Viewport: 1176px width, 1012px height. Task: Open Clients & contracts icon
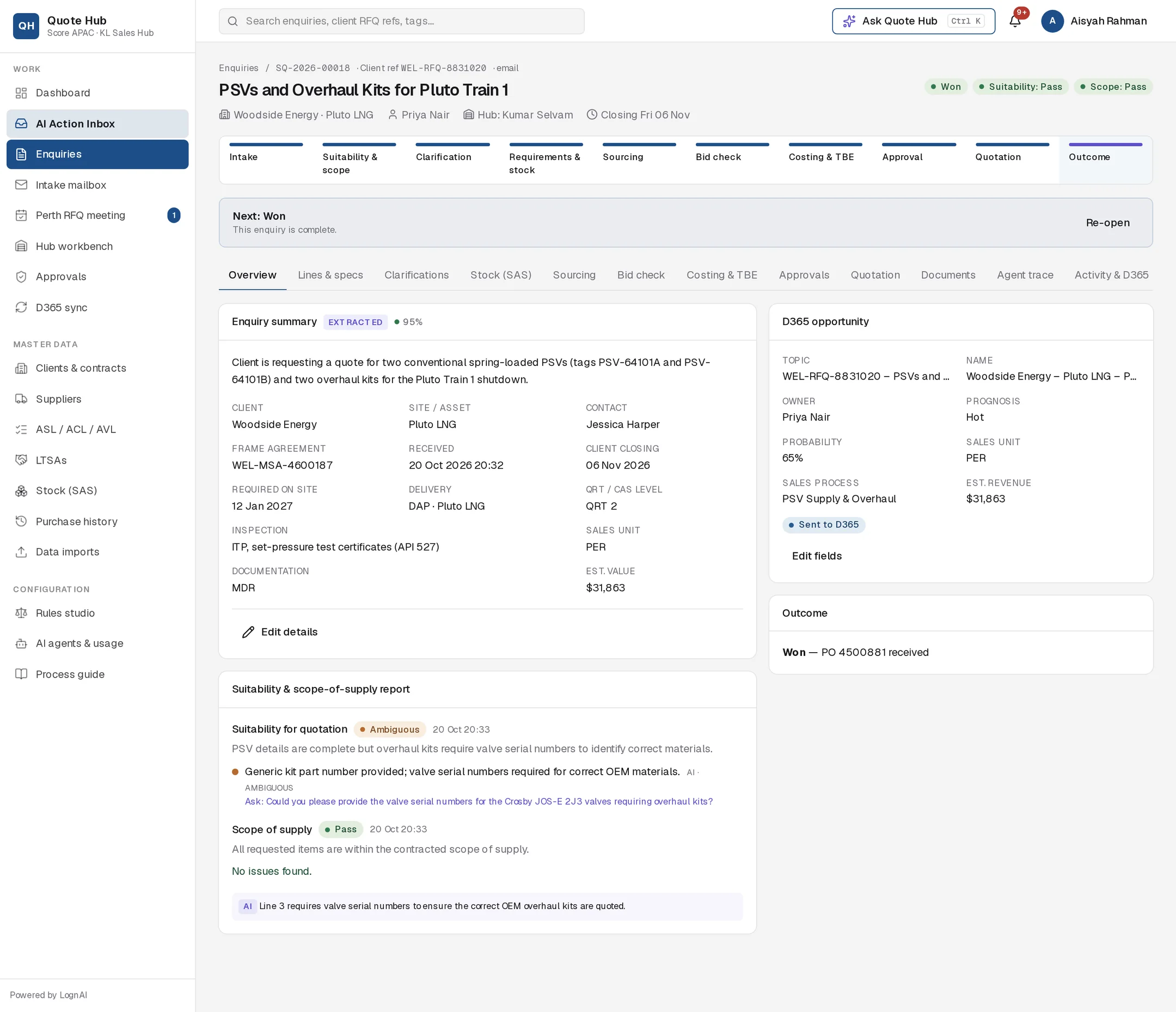(21, 368)
